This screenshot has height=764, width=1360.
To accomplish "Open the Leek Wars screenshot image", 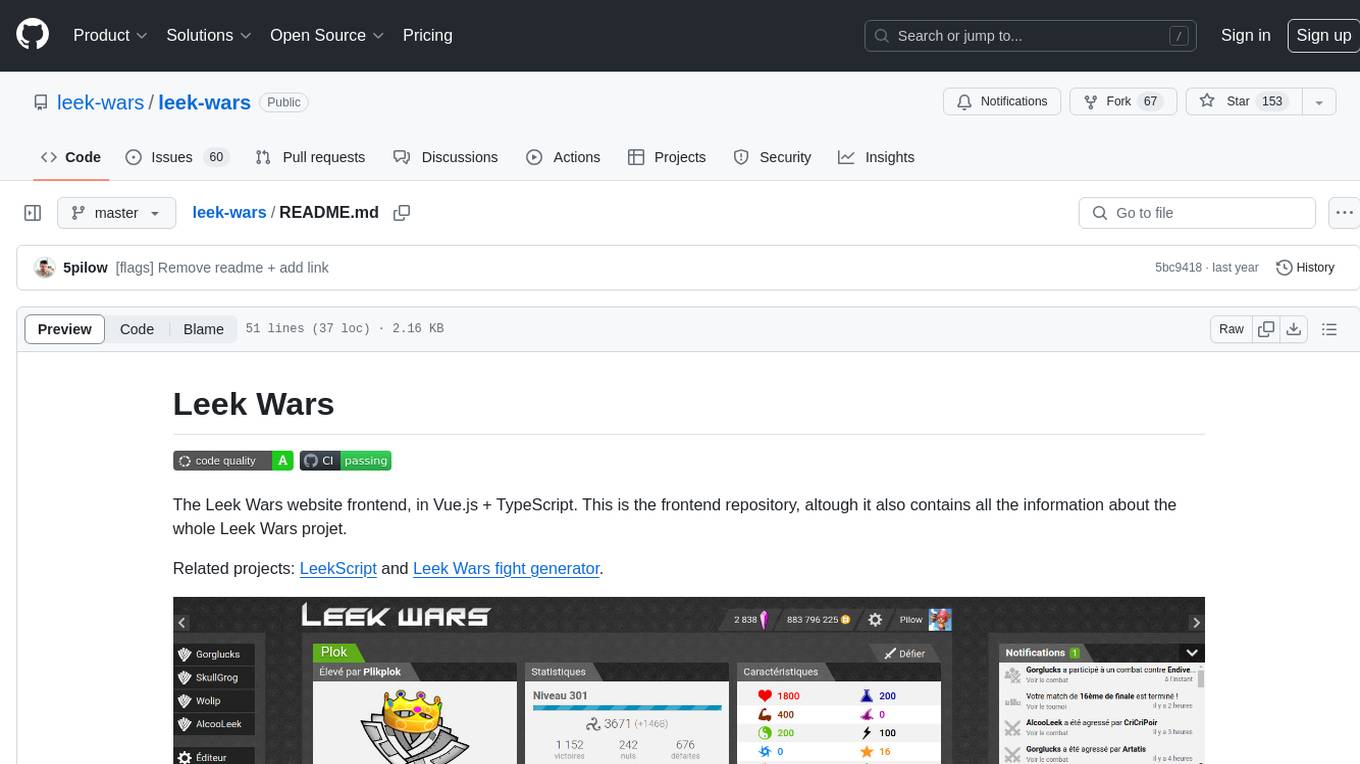I will 688,681.
